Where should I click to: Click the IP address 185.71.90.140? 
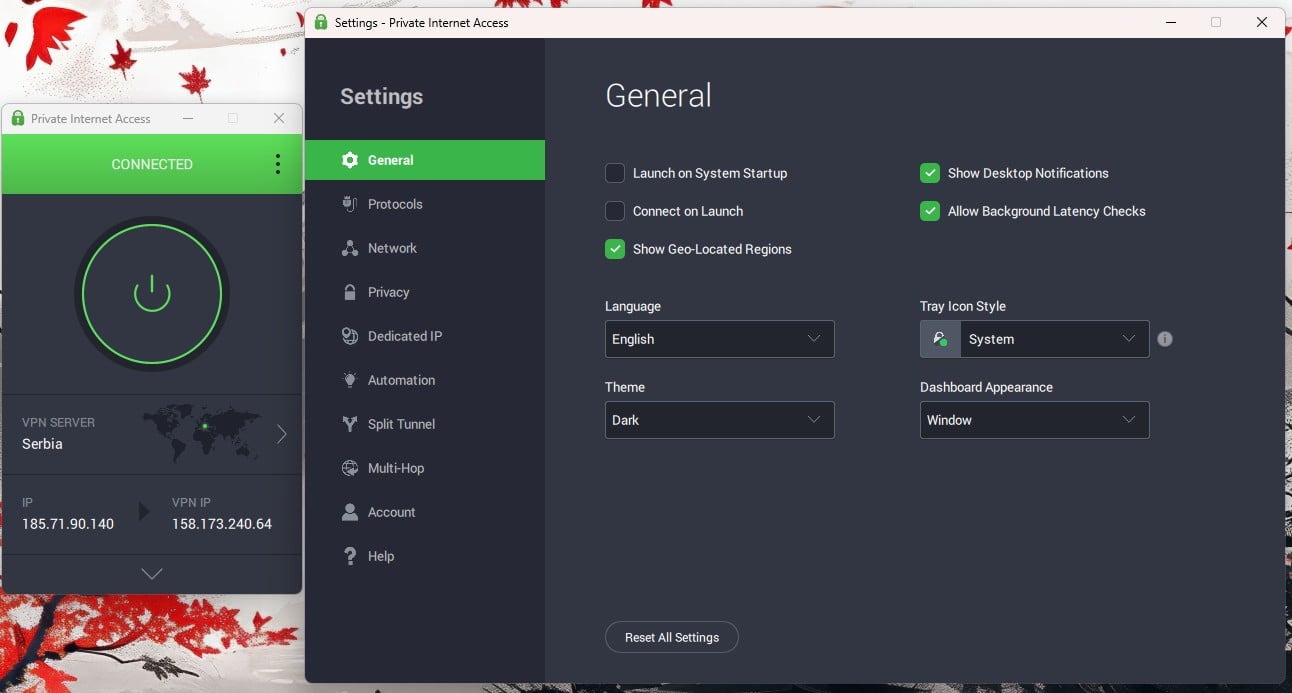point(68,524)
